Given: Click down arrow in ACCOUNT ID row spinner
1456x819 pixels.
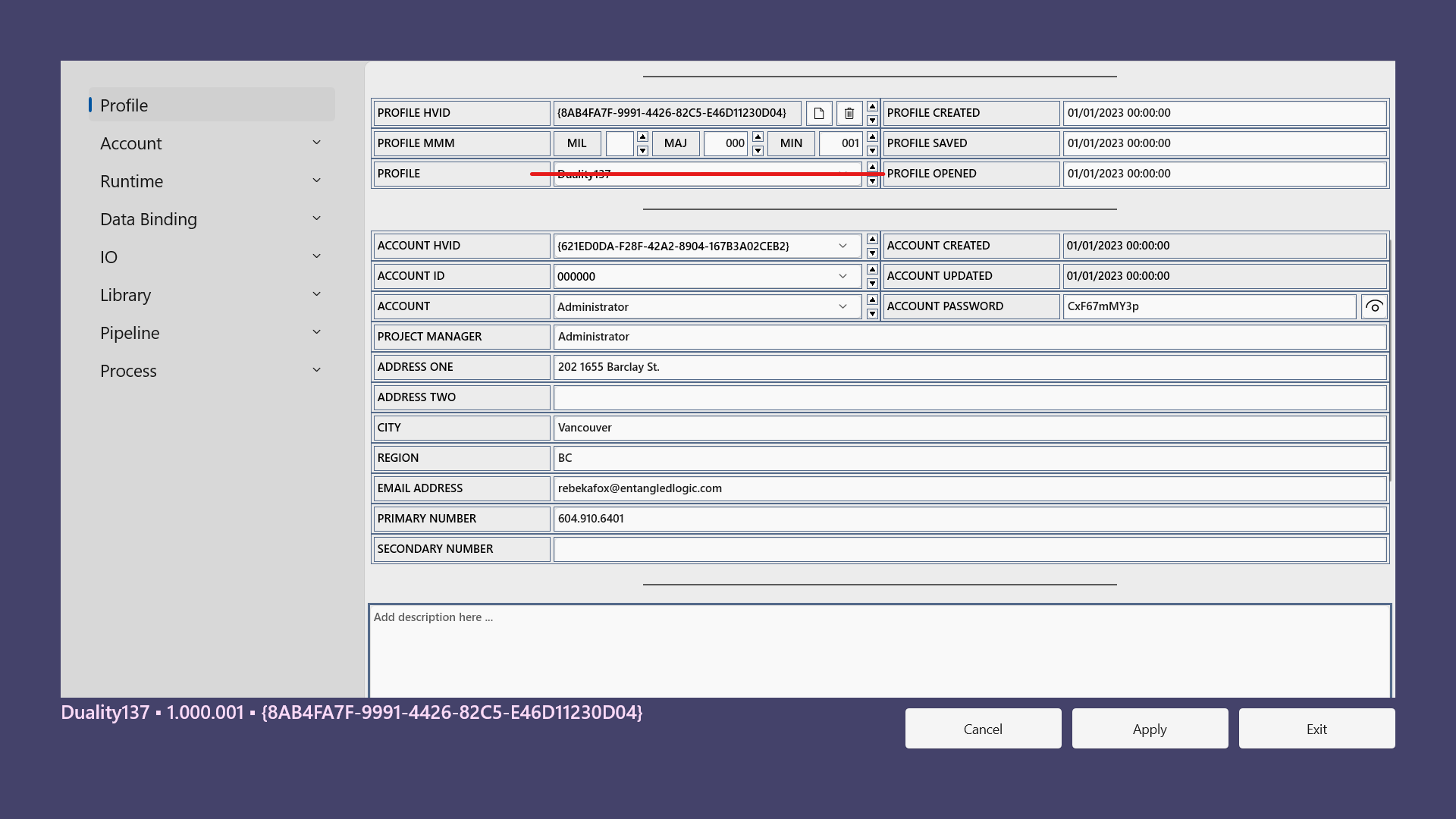Looking at the screenshot, I should click(872, 284).
